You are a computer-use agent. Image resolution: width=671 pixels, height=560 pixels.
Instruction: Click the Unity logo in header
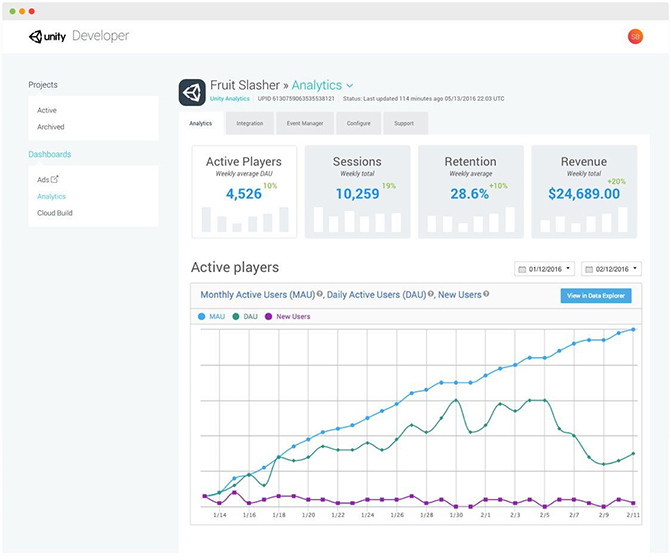coord(48,36)
